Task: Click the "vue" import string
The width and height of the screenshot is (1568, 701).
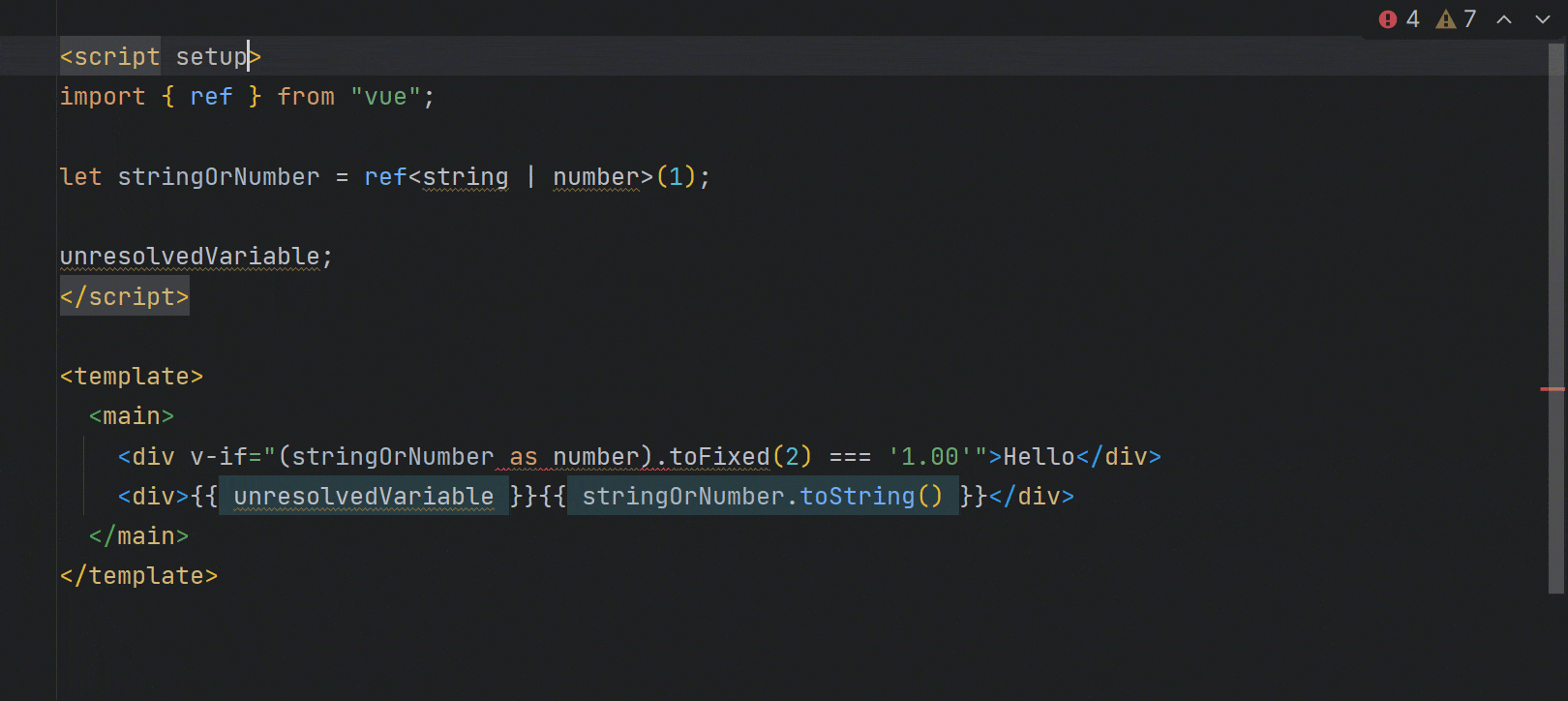Action: click(x=385, y=97)
